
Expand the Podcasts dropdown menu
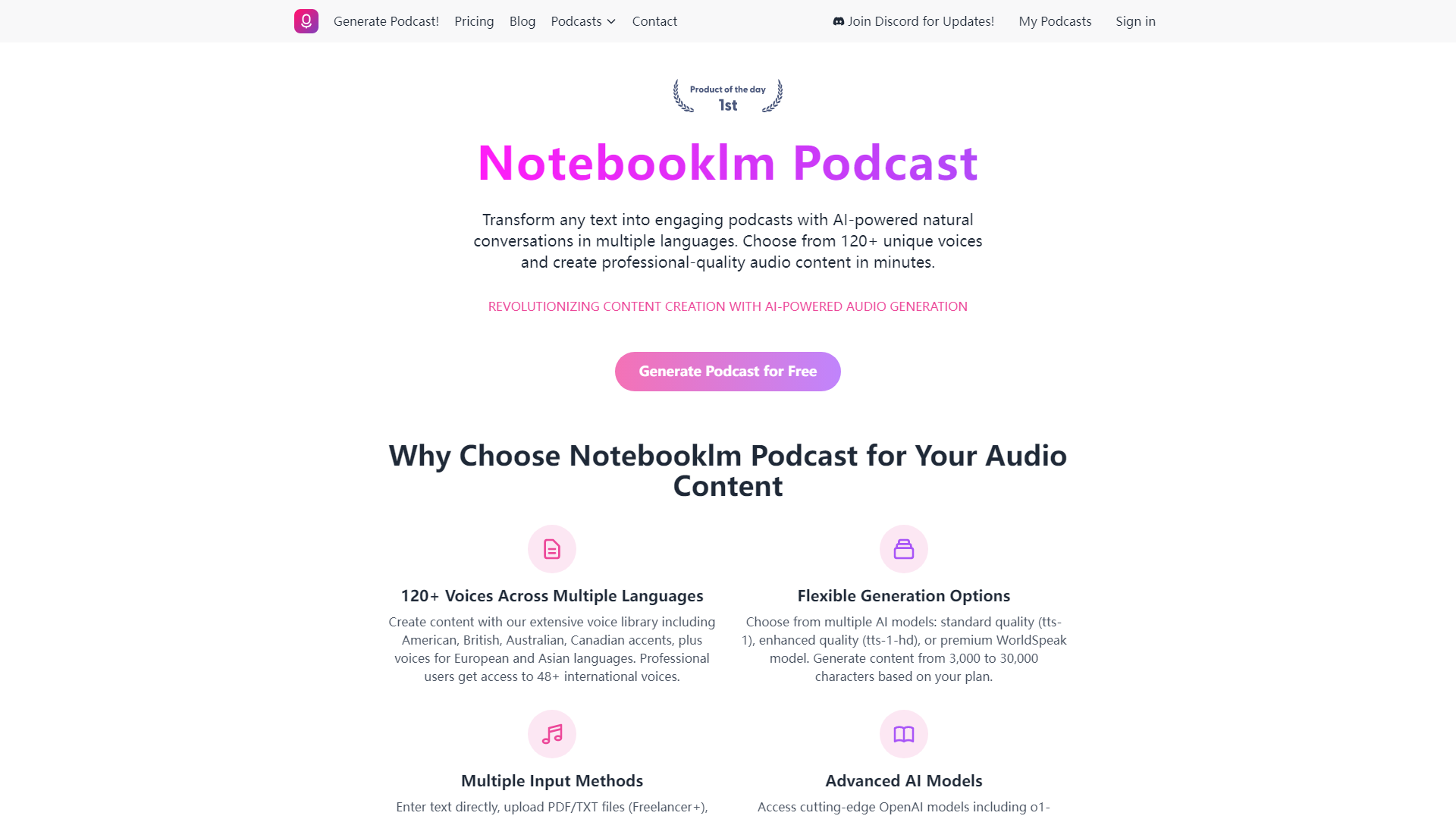(x=584, y=21)
